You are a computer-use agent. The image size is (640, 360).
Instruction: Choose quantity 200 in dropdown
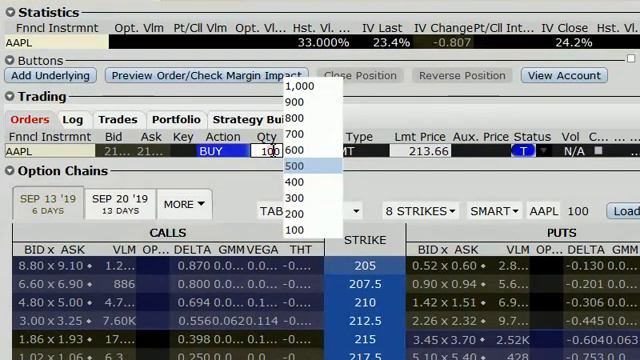(x=313, y=214)
